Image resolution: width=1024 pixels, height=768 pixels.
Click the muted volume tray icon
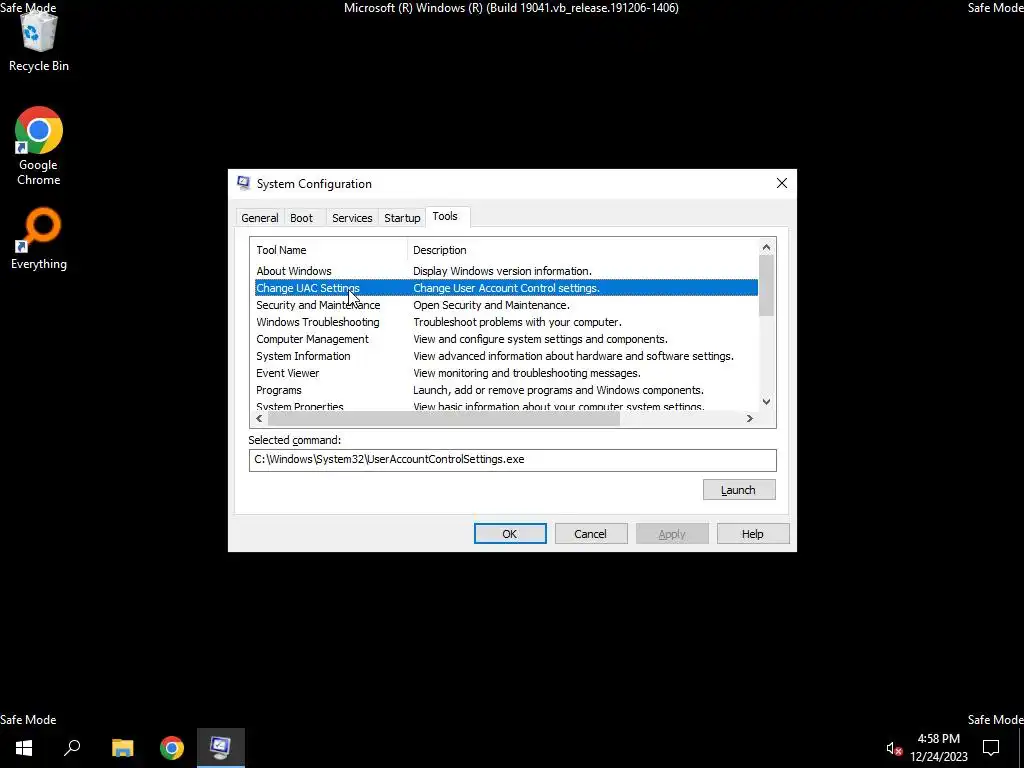tap(893, 748)
